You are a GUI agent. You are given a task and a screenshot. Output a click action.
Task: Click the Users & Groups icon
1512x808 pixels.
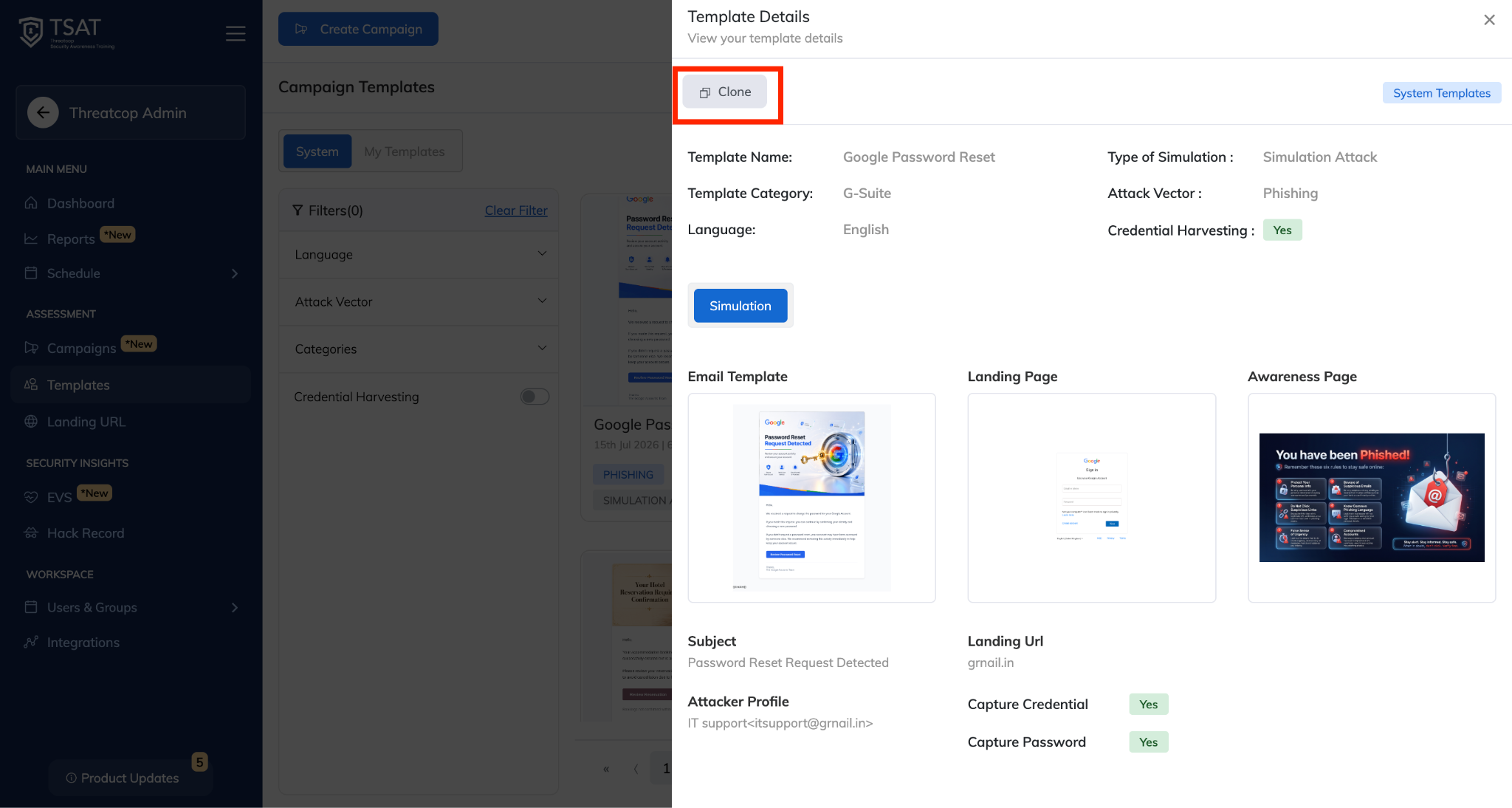31,607
